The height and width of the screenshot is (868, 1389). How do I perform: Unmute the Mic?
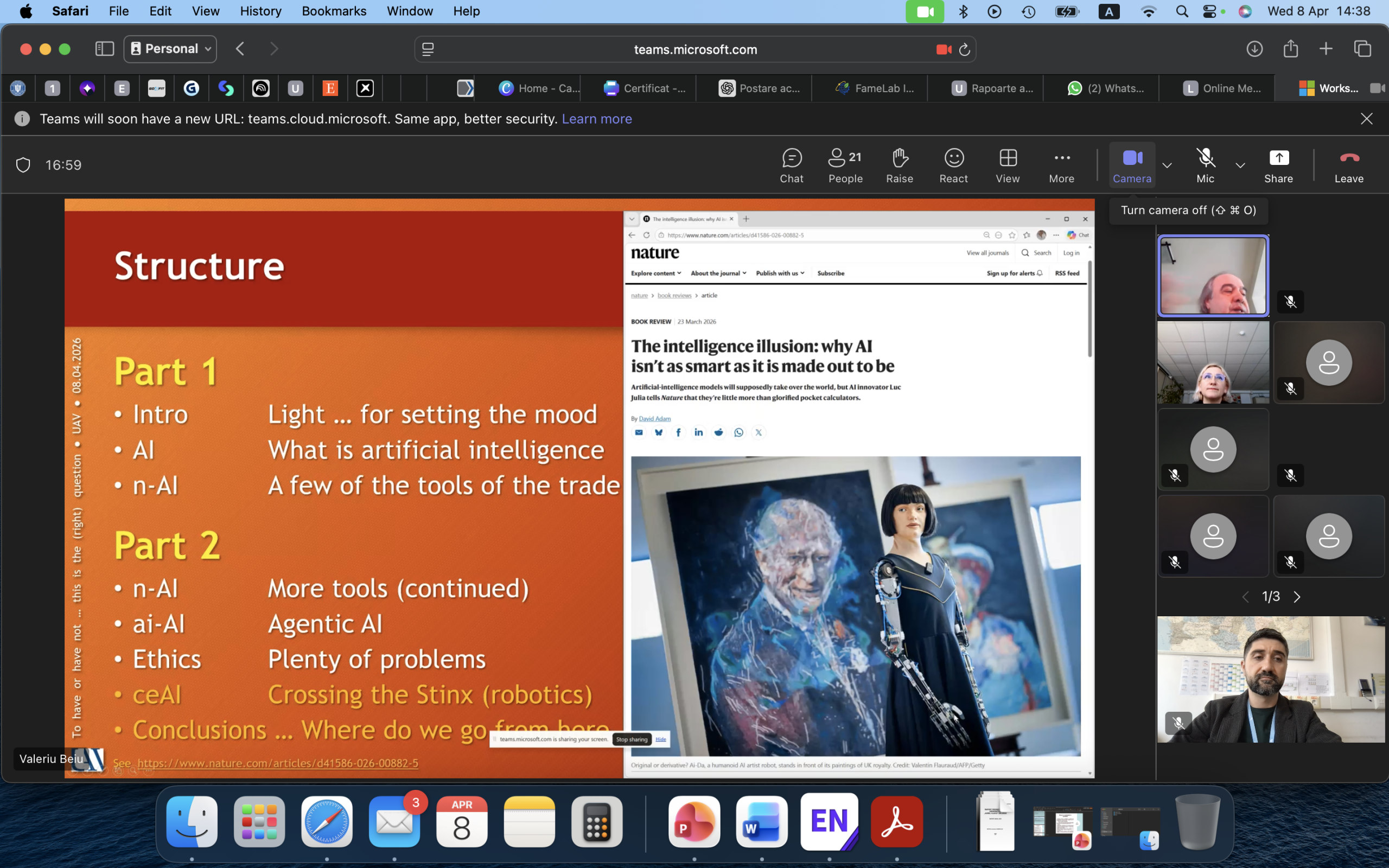pyautogui.click(x=1205, y=165)
